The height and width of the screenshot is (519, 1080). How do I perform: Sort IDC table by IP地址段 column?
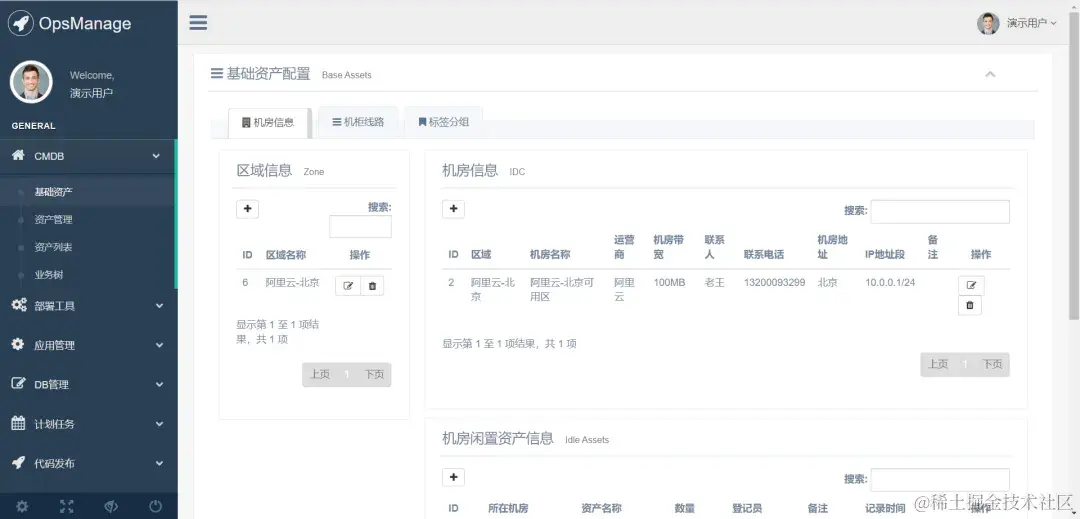click(885, 254)
